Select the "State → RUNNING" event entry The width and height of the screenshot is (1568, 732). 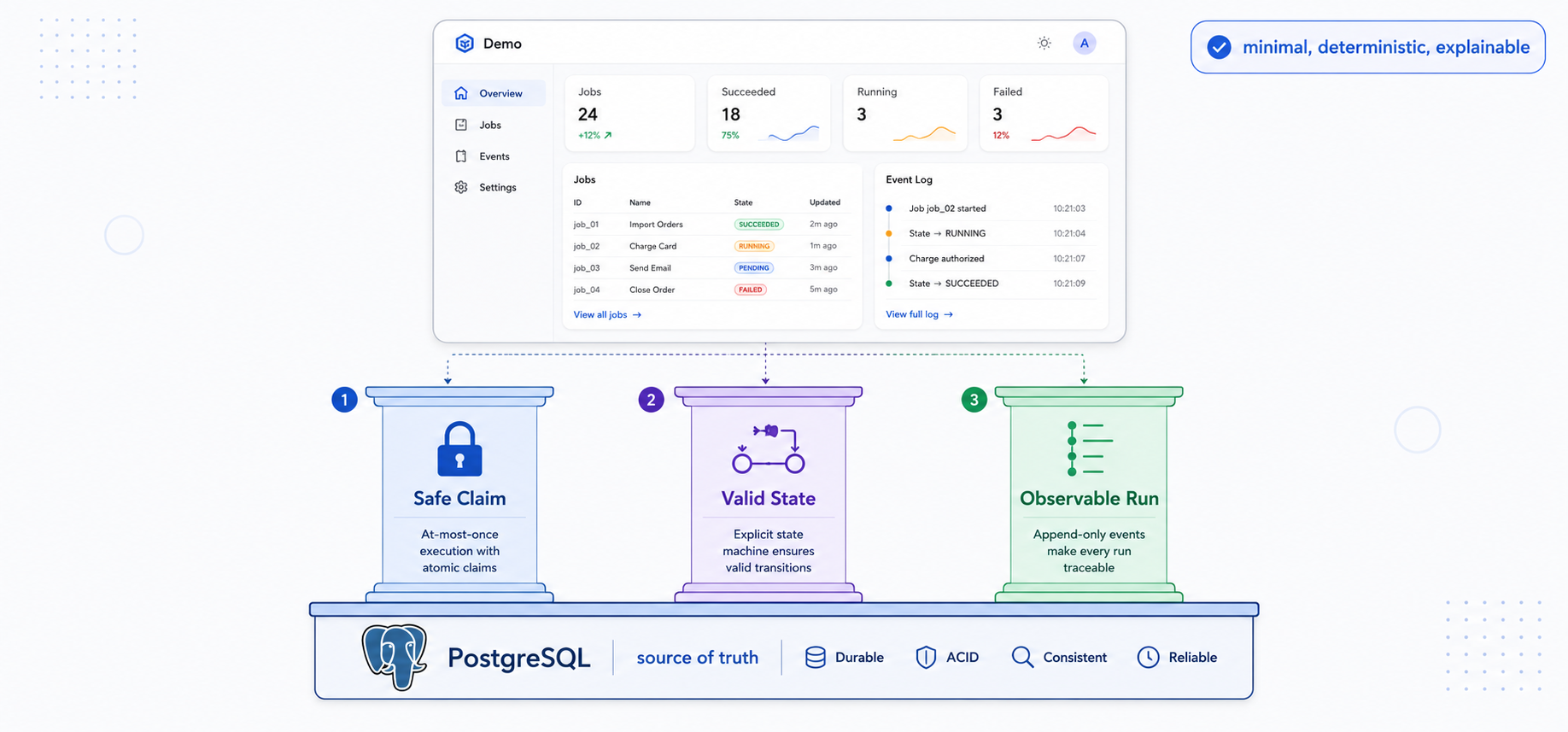tap(947, 233)
